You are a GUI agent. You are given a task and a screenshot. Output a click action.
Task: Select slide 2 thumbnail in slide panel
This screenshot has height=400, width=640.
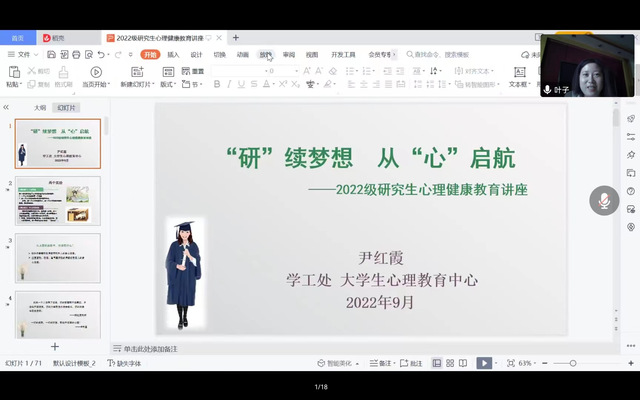[x=58, y=201]
